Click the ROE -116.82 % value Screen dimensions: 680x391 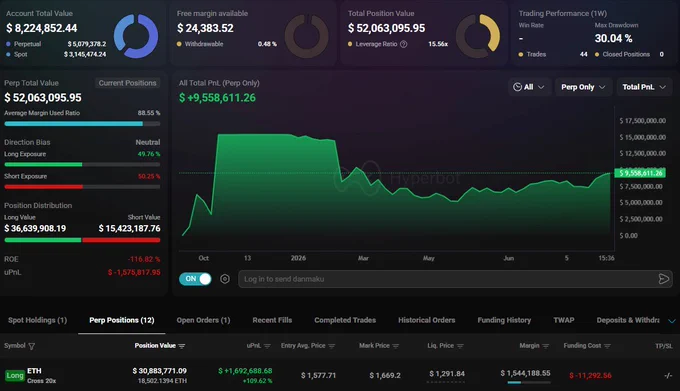tap(144, 259)
